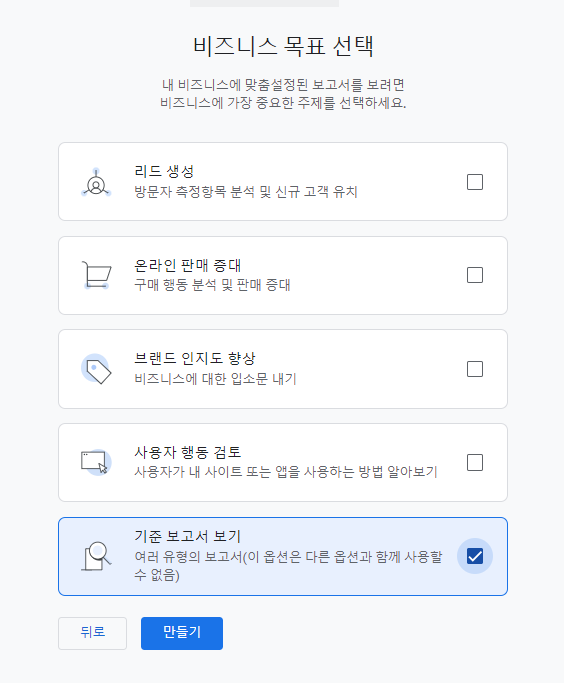This screenshot has height=683, width=564.
Task: Select the 사용자 행동 검토 checkbox
Action: coord(475,463)
